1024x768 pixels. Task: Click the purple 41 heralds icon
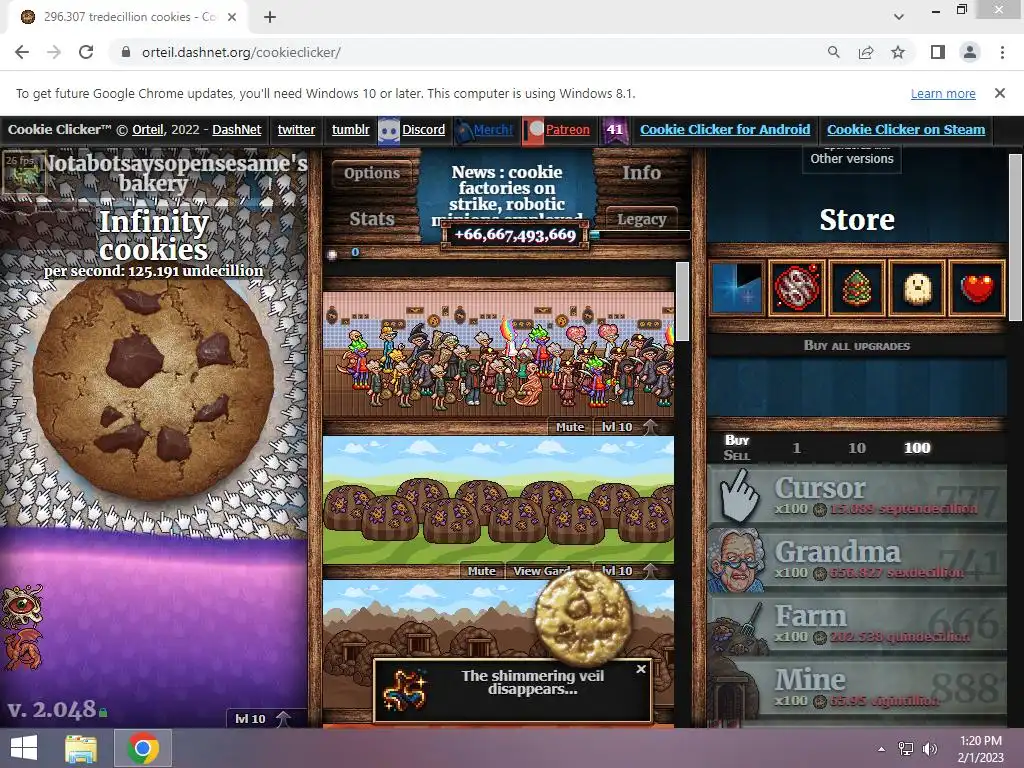(x=615, y=130)
